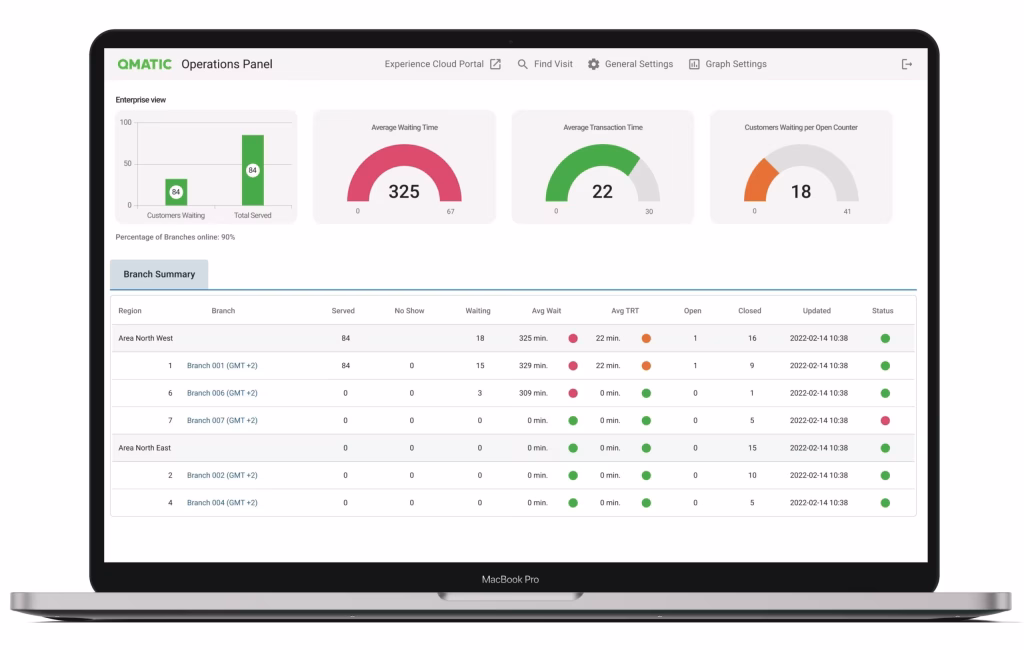1024x650 pixels.
Task: Click the Find Visit magnifier icon
Action: click(522, 64)
